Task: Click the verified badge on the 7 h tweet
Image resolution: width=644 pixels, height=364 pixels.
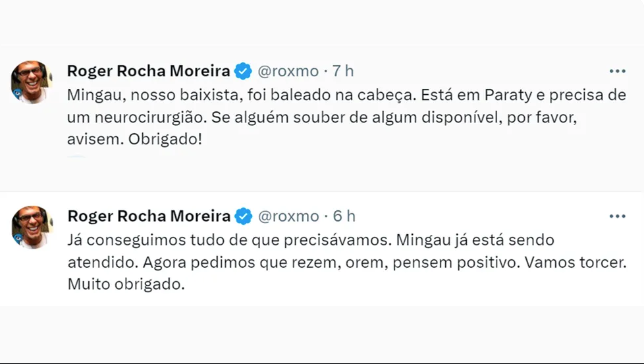Action: point(243,71)
